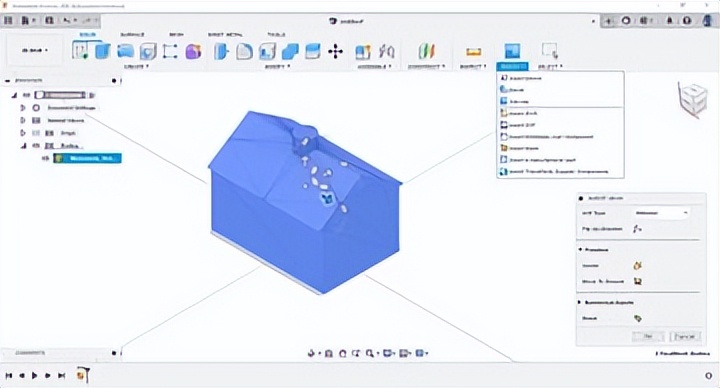Click the Create Sketch tool icon
The width and height of the screenshot is (720, 388).
(80, 51)
